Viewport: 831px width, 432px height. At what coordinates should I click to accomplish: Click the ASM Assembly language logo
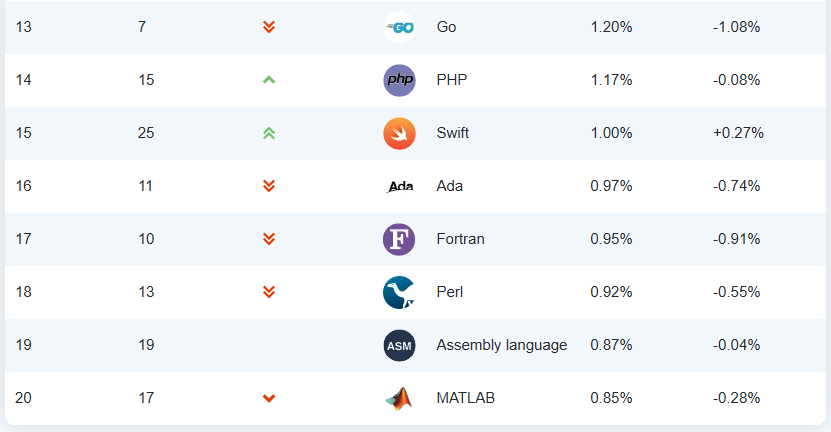pos(399,346)
